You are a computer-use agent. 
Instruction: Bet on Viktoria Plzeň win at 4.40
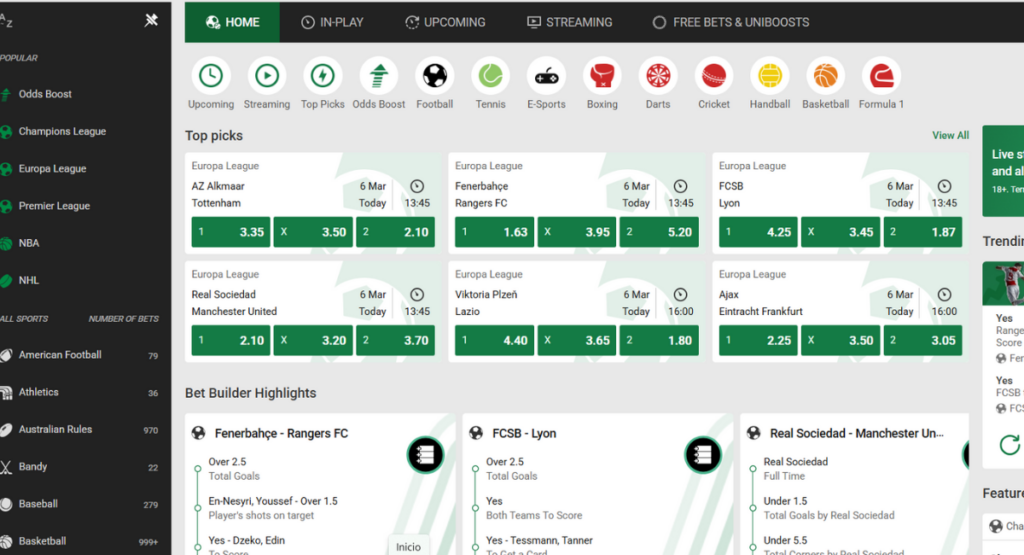(x=494, y=340)
